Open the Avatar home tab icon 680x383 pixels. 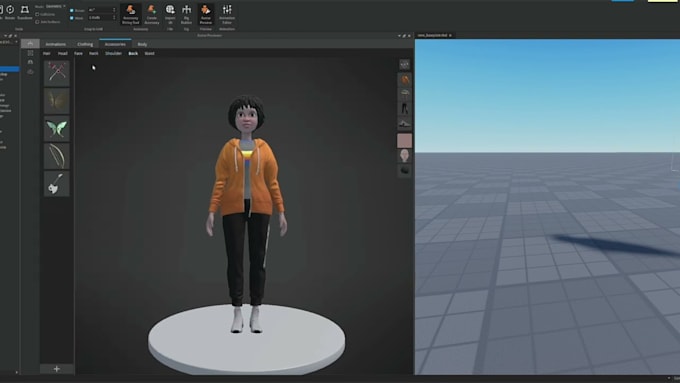[x=30, y=44]
